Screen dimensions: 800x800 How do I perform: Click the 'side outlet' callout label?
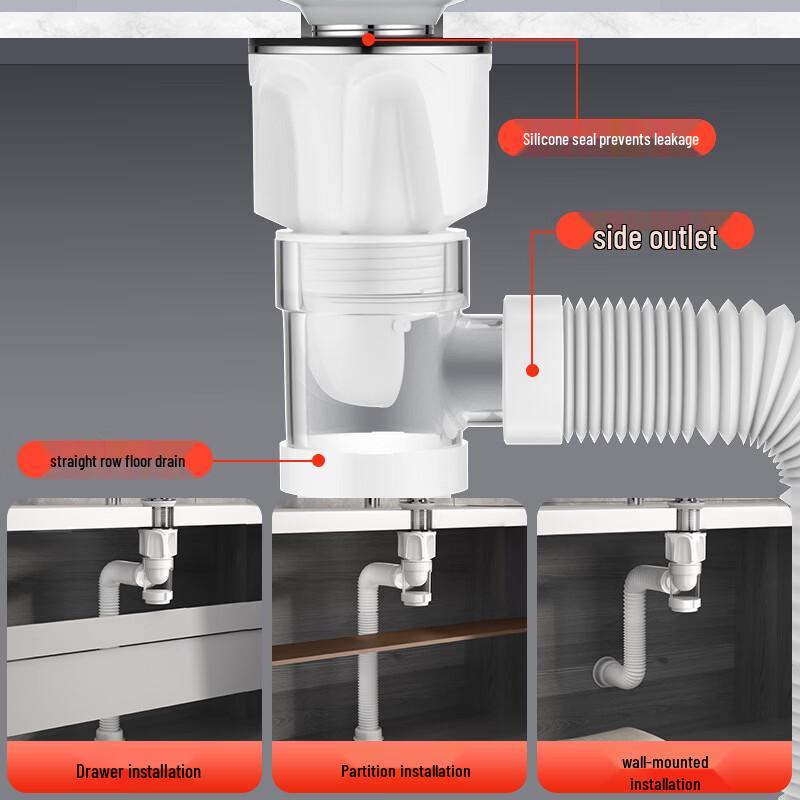[x=655, y=237]
